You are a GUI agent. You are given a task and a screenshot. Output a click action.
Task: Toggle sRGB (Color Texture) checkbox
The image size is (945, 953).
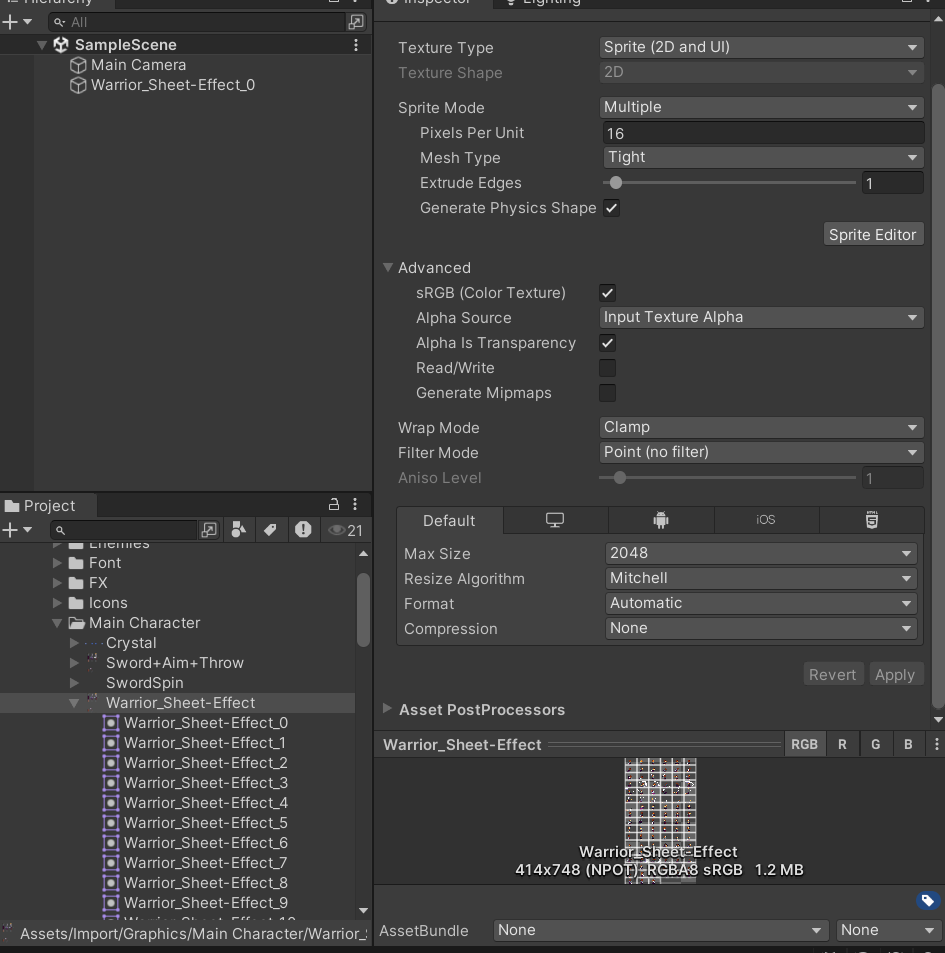click(x=607, y=293)
